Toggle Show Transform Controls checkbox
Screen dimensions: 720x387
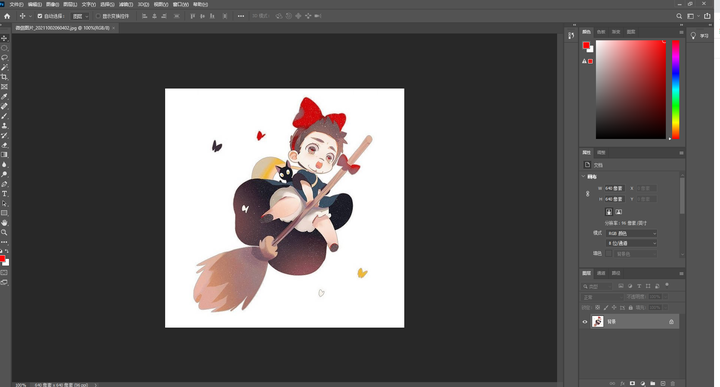[x=98, y=16]
